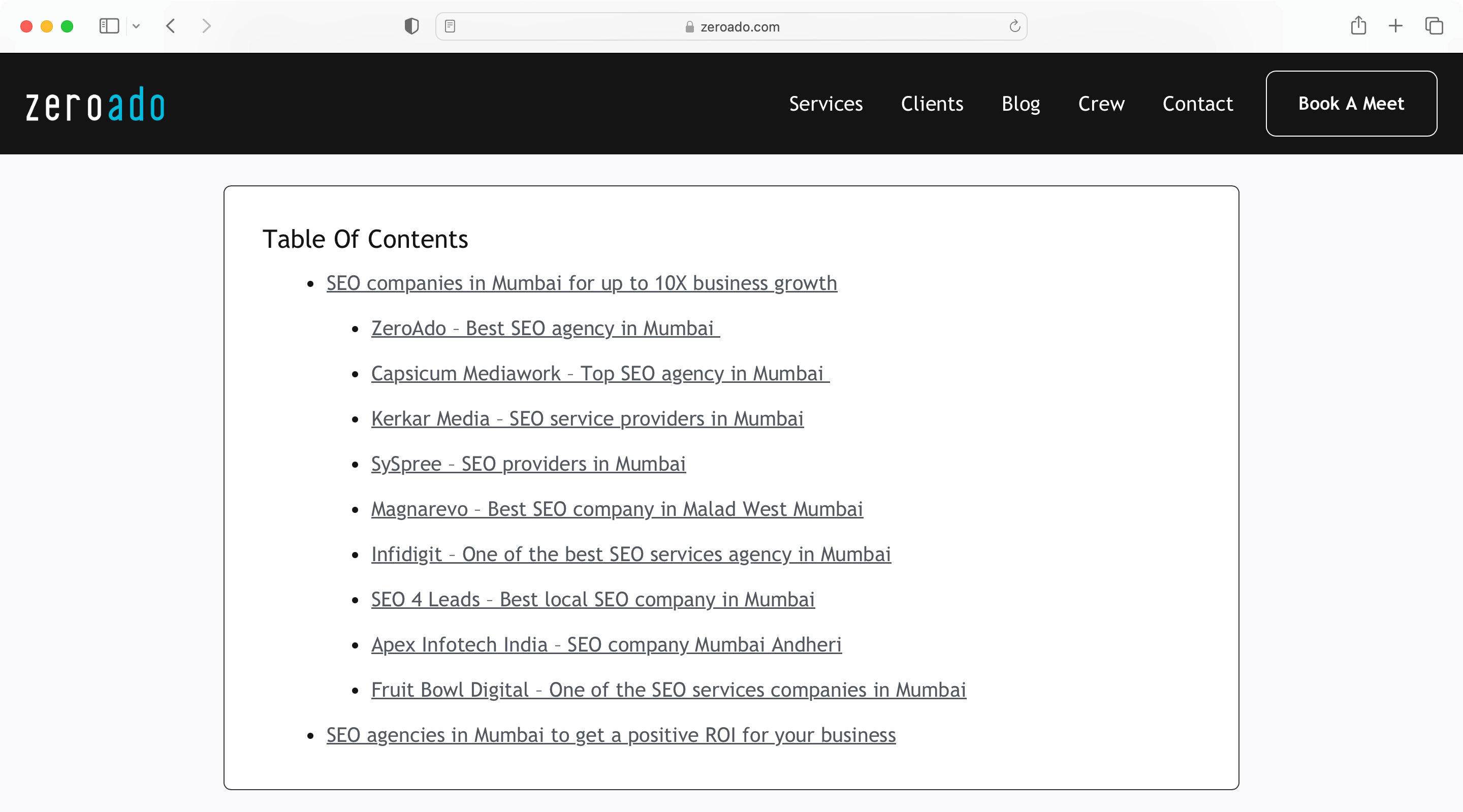Open the Services menu item
This screenshot has width=1463, height=812.
coord(826,103)
